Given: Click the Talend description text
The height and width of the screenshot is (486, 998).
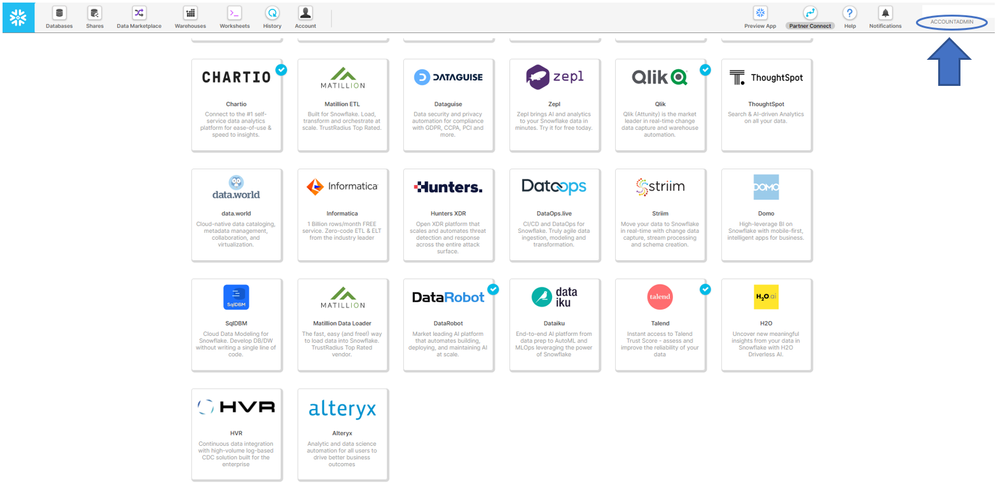Looking at the screenshot, I should 660,344.
